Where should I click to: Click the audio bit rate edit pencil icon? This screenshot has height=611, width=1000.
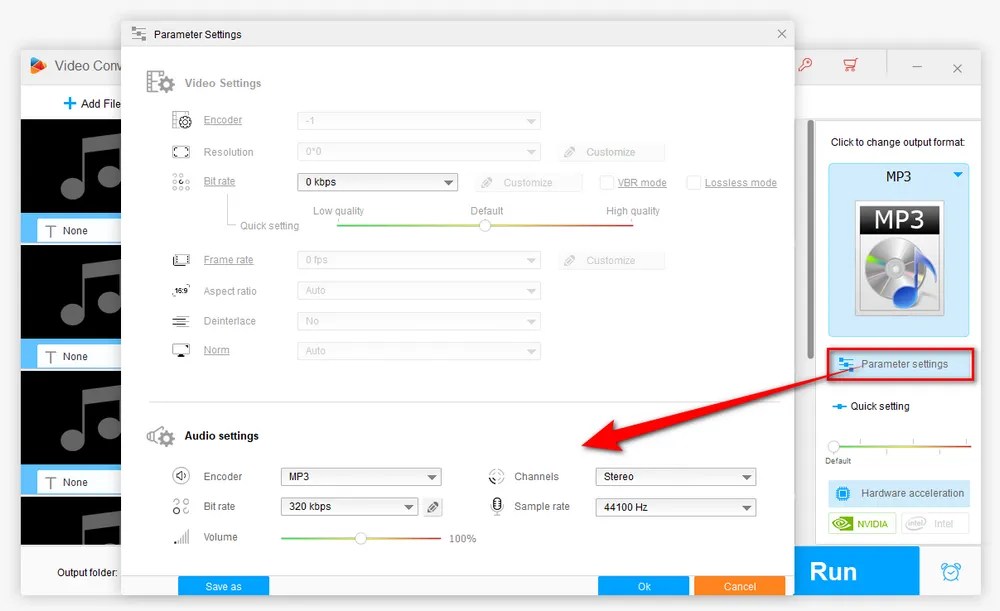433,507
